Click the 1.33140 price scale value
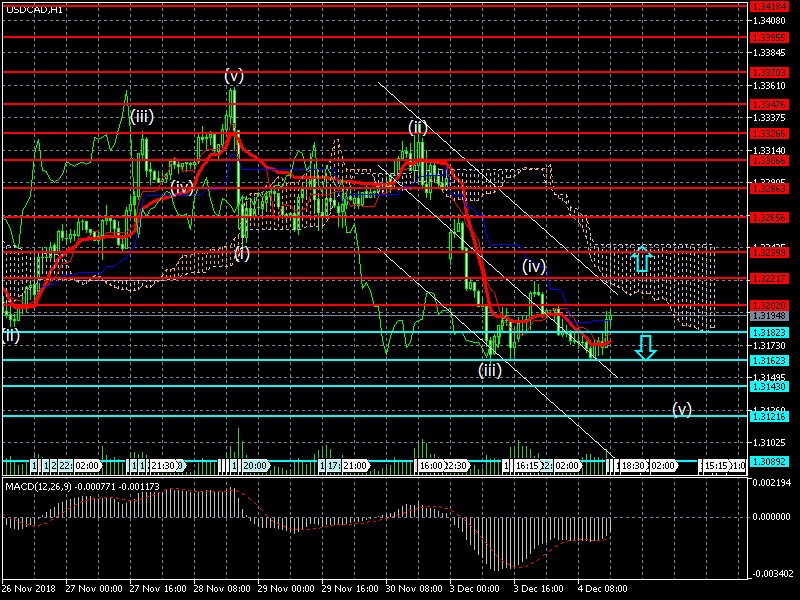 769,151
